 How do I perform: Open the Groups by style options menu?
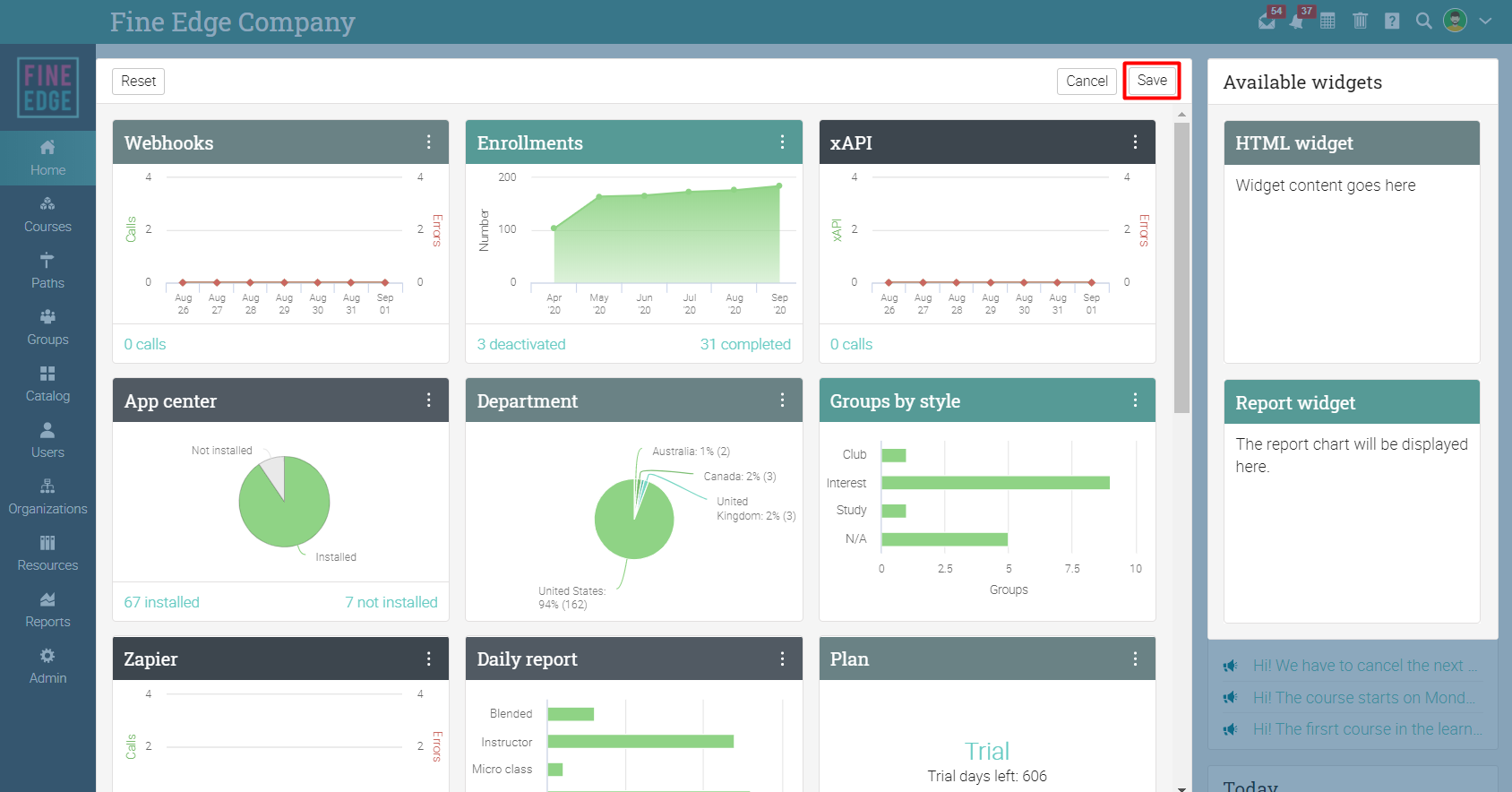pyautogui.click(x=1135, y=400)
